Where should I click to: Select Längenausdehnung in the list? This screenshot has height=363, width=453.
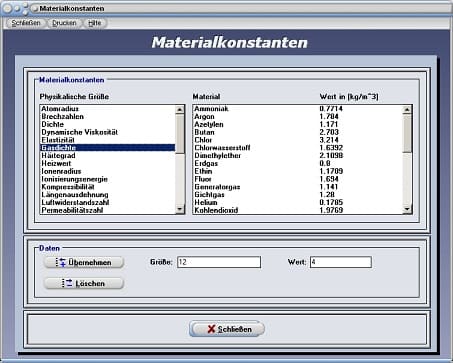point(108,195)
